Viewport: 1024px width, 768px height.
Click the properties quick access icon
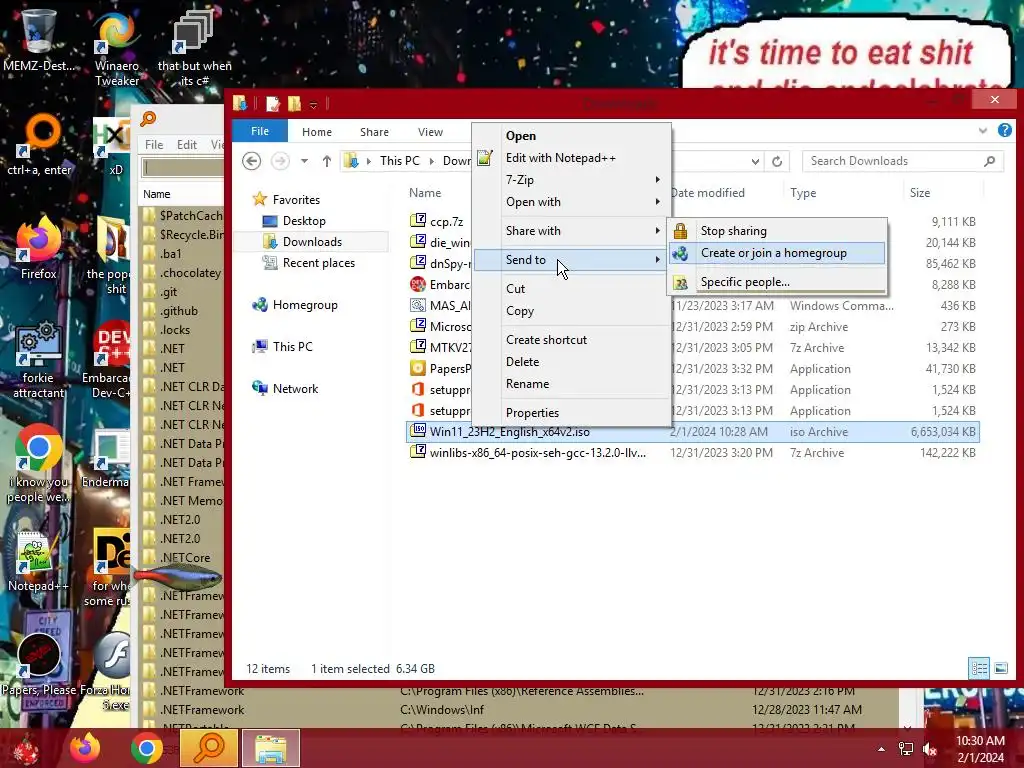(x=273, y=104)
